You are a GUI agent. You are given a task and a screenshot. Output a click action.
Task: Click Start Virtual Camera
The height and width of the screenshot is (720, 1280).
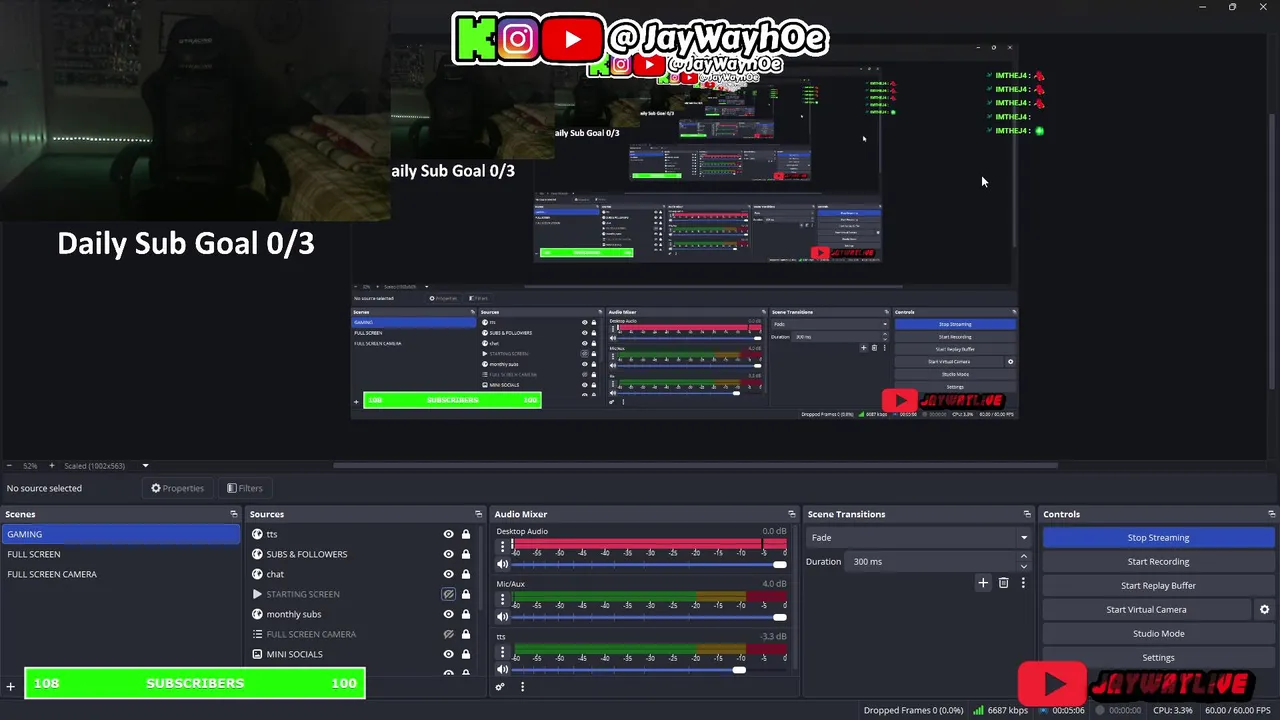pyautogui.click(x=1146, y=610)
